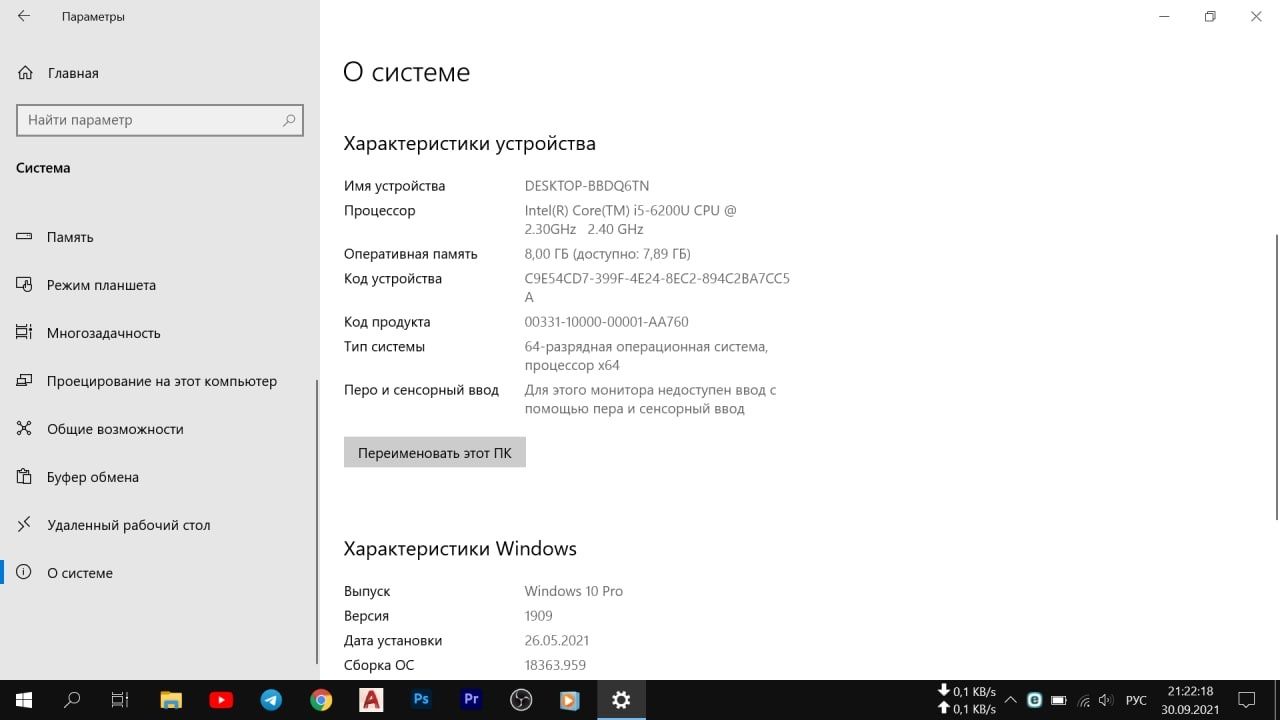Click the volume speaker tray icon

coord(1107,700)
